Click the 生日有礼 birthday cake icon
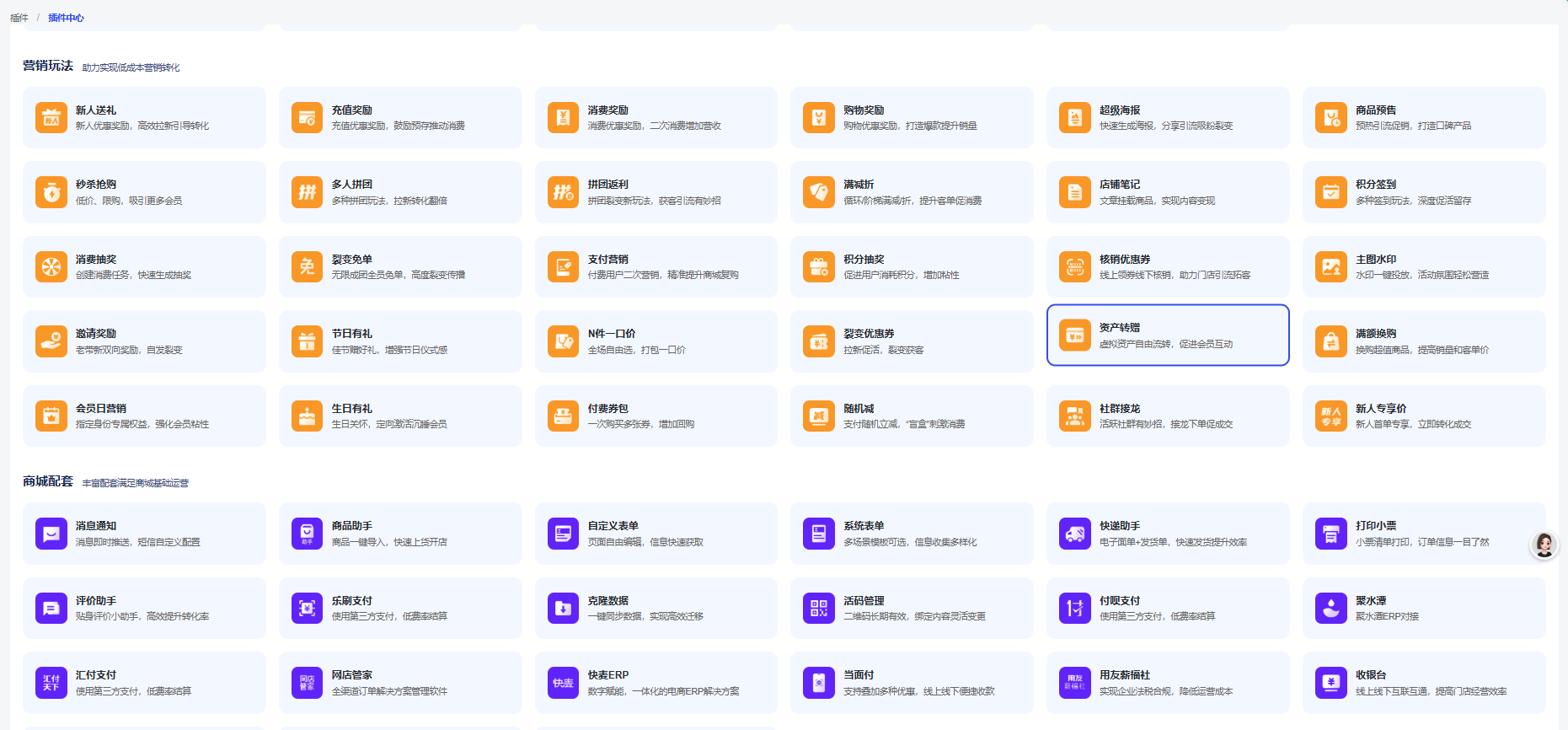The width and height of the screenshot is (1568, 730). point(308,416)
